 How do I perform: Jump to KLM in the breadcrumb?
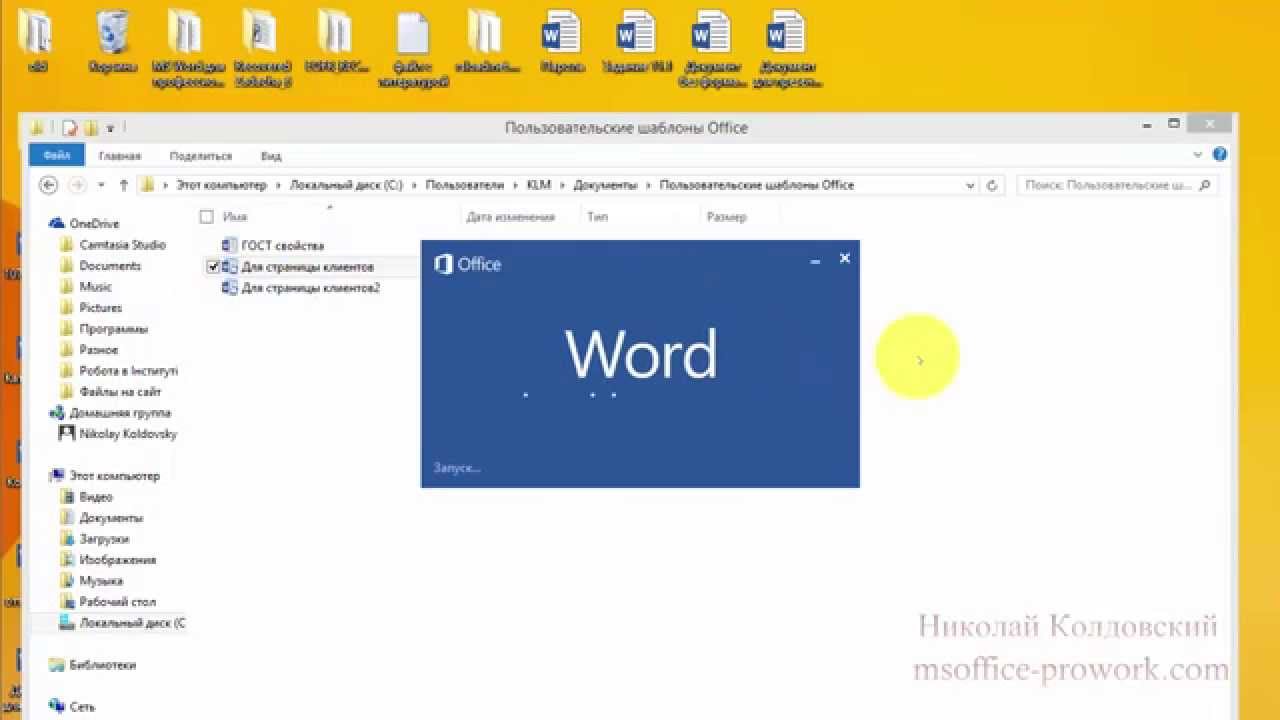537,185
